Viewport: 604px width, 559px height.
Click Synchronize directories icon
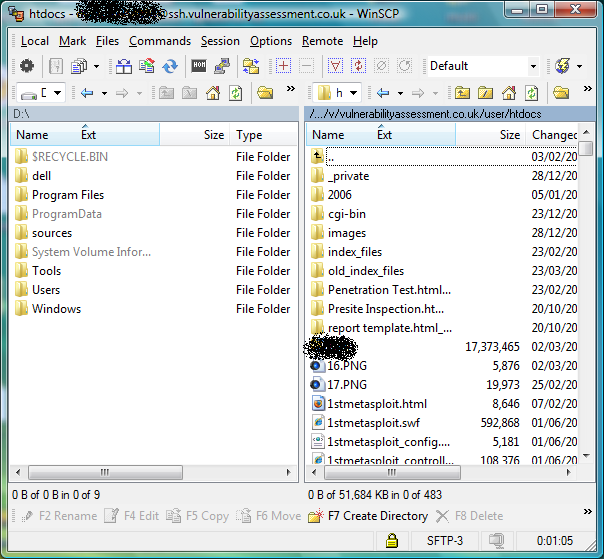[x=146, y=66]
